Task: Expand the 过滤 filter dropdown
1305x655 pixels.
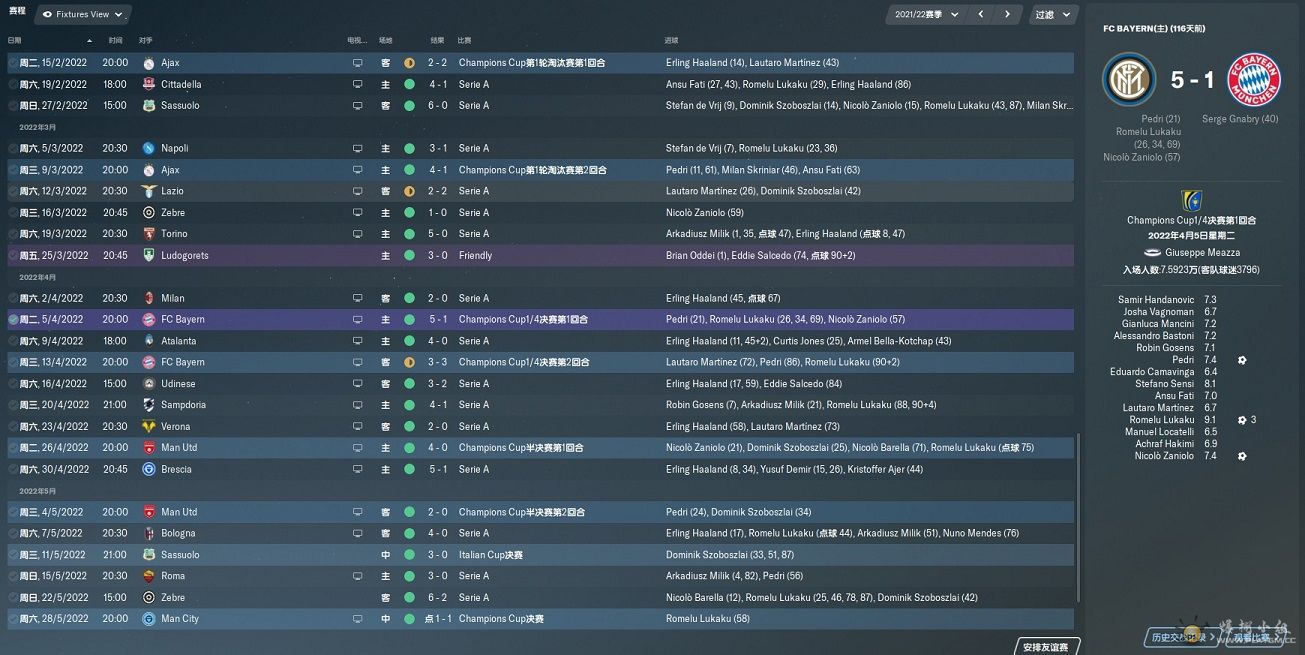Action: (1054, 15)
